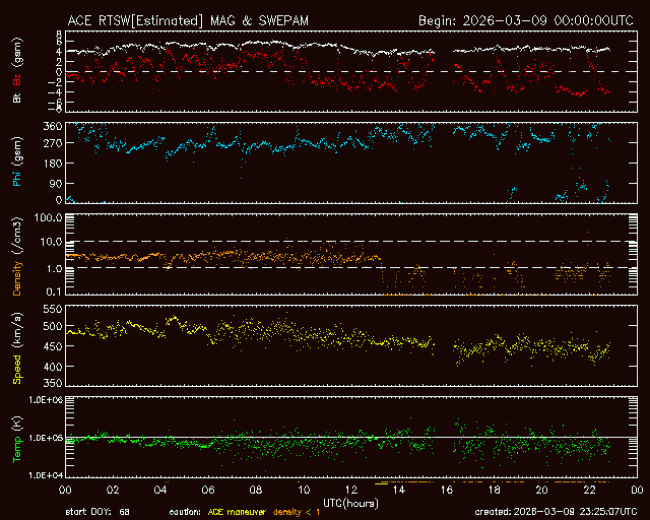Click the "20" hour label on the UTC axis

click(x=542, y=490)
